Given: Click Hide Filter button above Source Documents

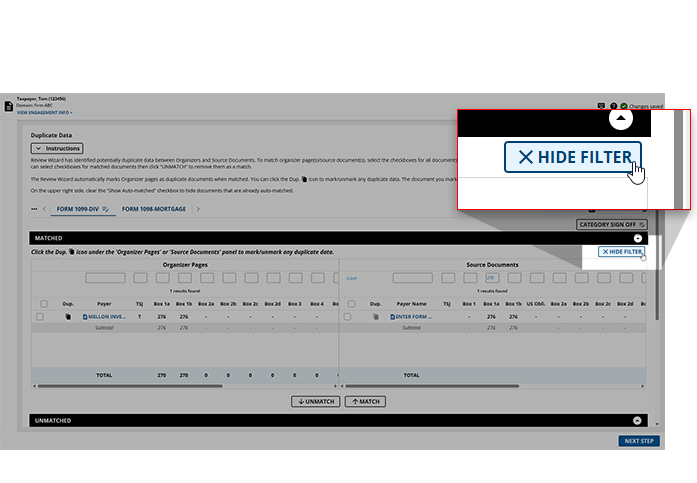Looking at the screenshot, I should coord(621,251).
